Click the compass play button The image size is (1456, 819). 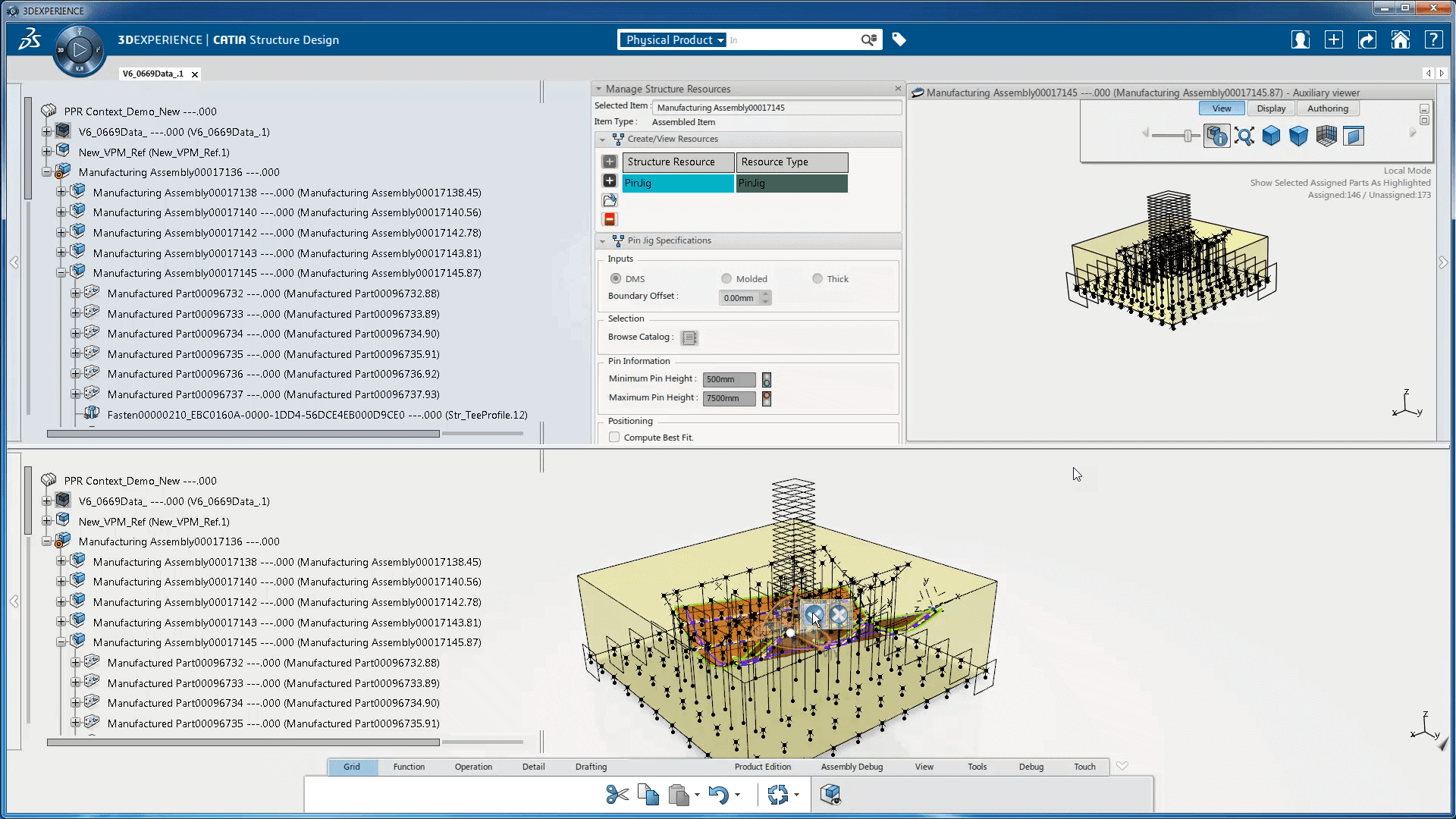point(79,50)
